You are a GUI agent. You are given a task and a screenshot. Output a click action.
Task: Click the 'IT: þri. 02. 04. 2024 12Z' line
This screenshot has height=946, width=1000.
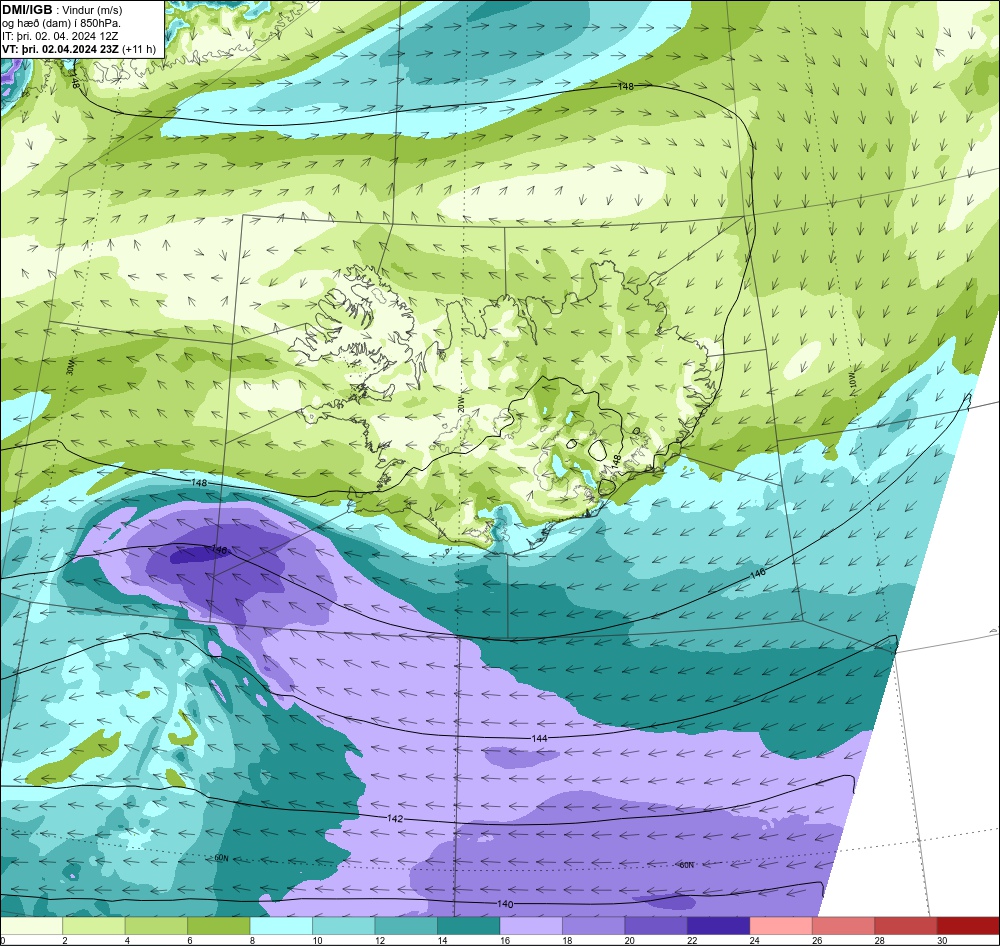[x=60, y=36]
